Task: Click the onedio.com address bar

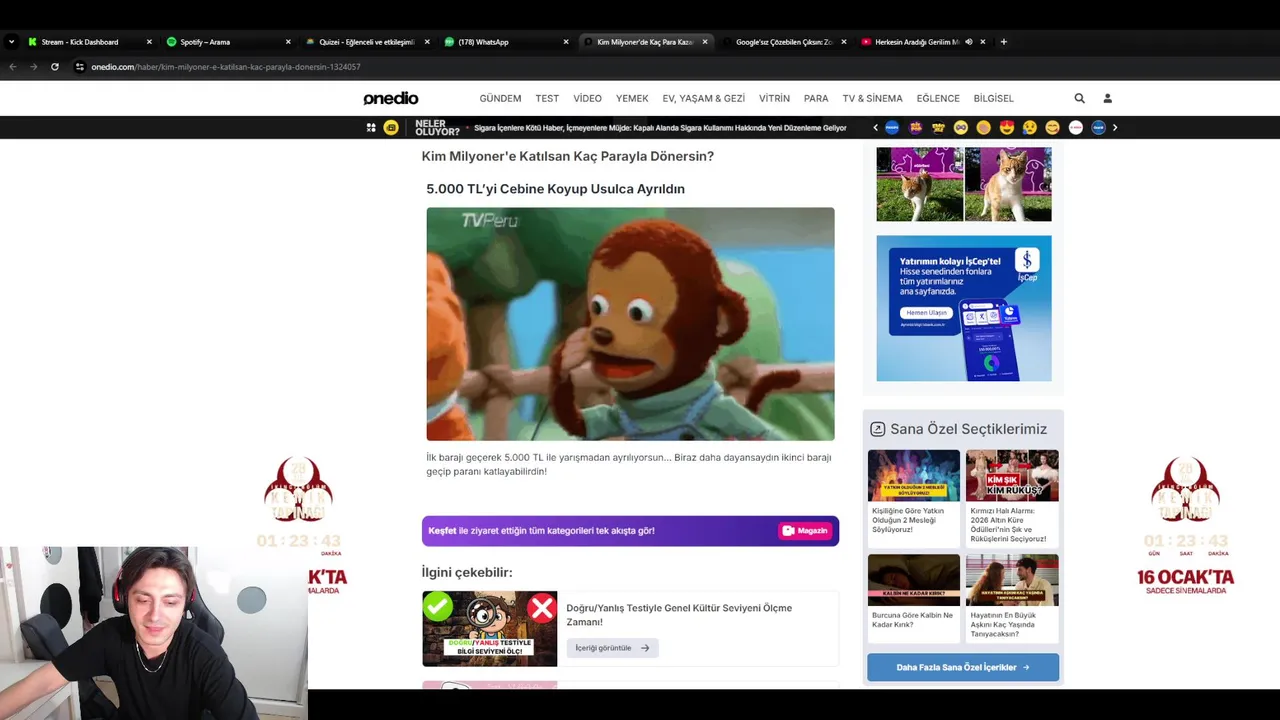Action: click(x=226, y=67)
